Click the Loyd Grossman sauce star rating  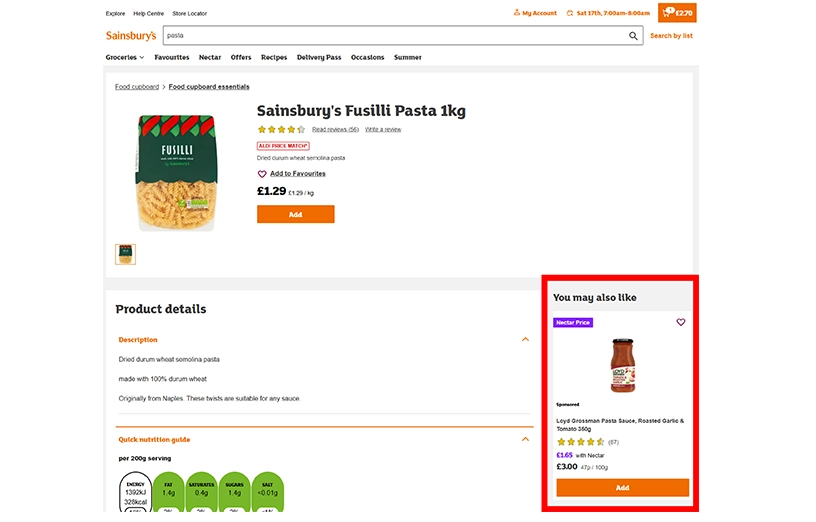[580, 442]
